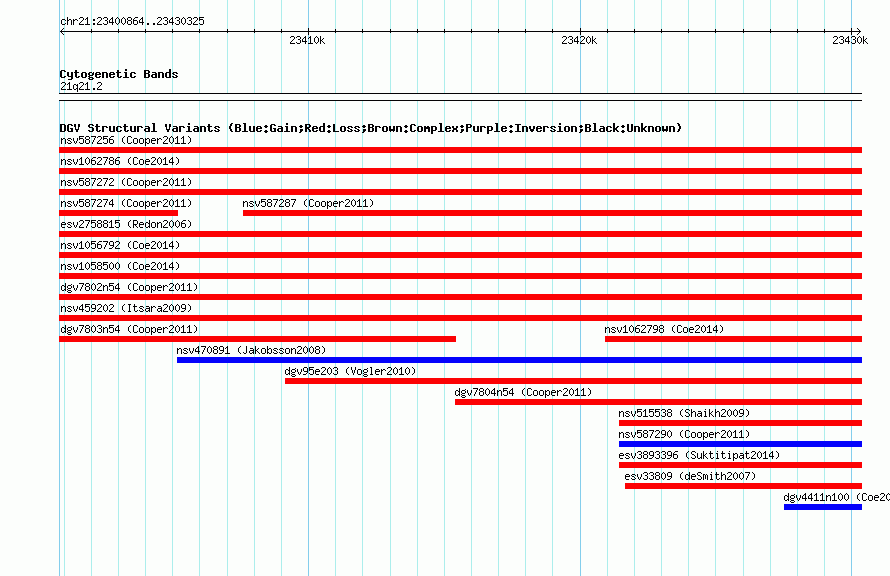This screenshot has width=890, height=576.
Task: Click the red bar of dgv7804n54
Action: coord(658,402)
